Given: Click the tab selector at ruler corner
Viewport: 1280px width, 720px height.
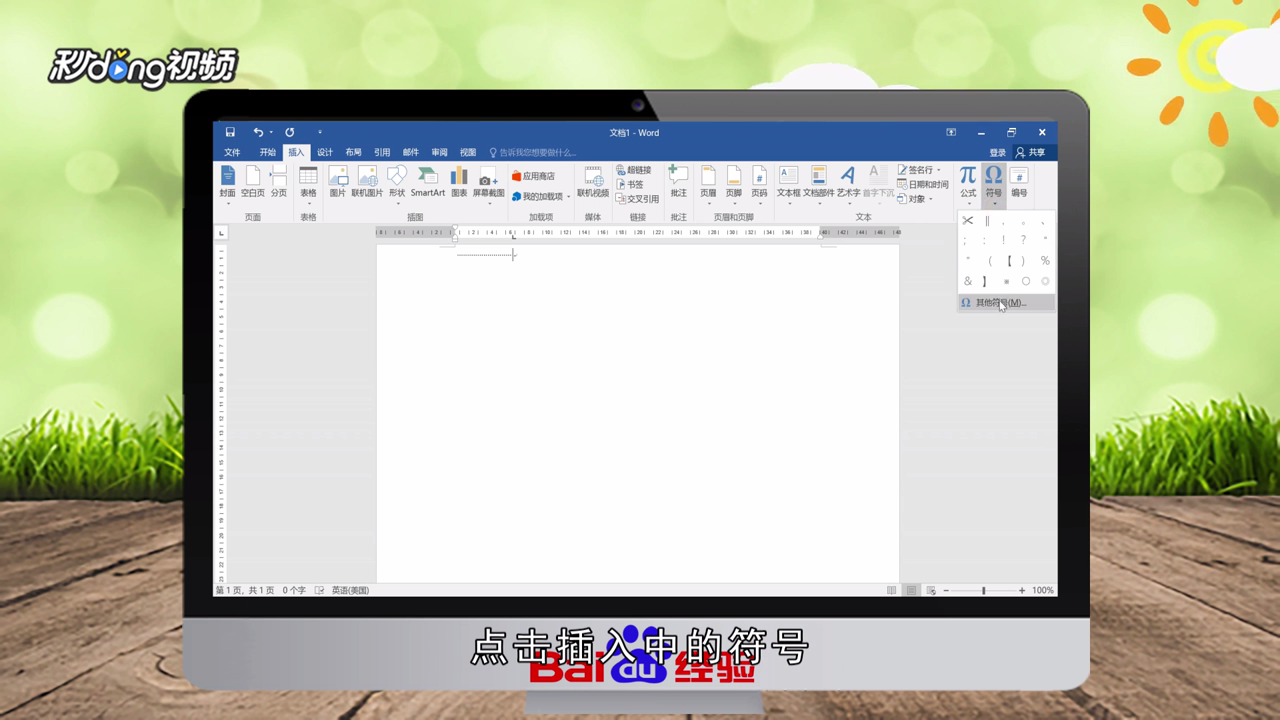Looking at the screenshot, I should click(x=222, y=232).
